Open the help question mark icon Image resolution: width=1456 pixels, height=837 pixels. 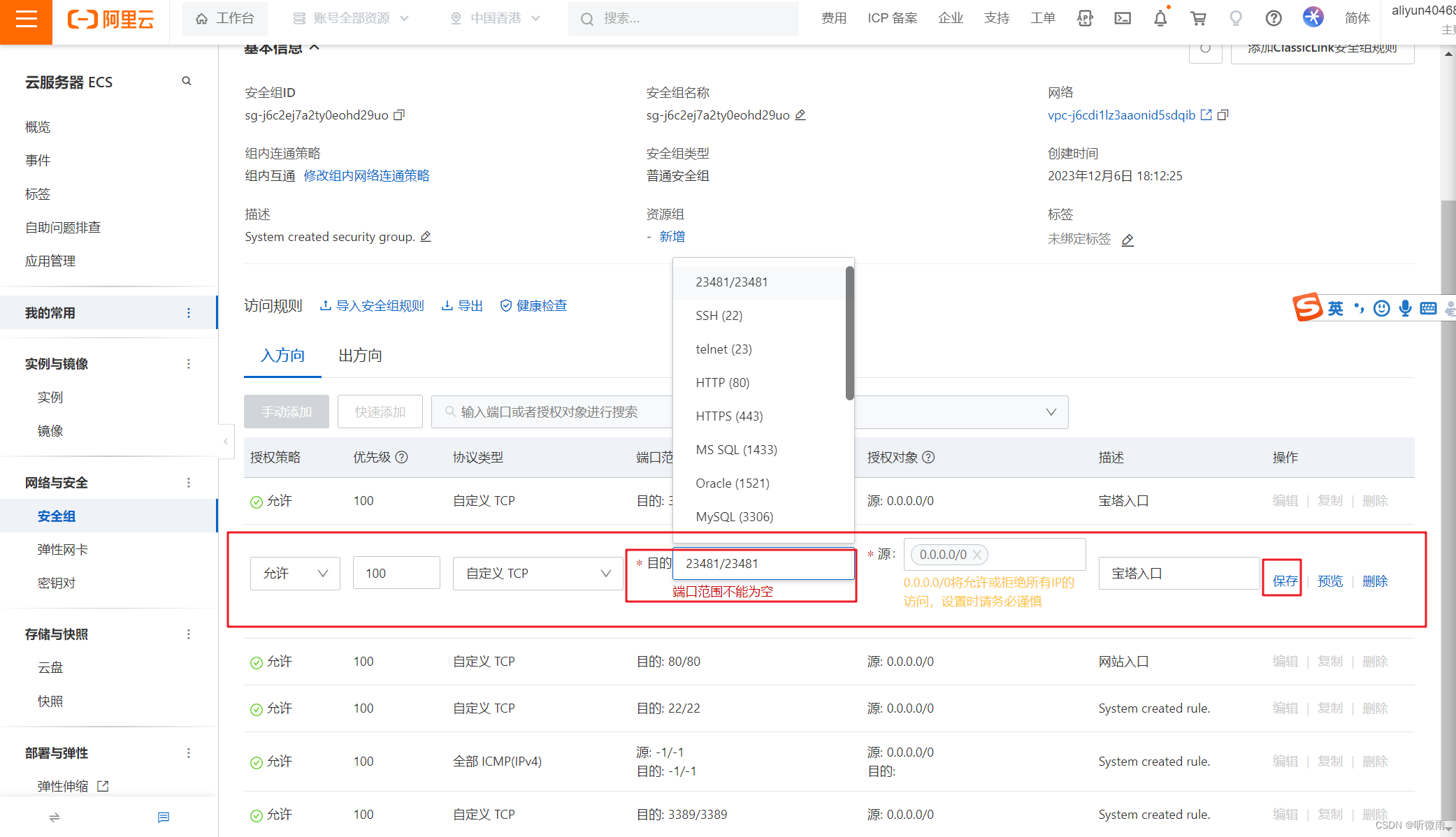pyautogui.click(x=1274, y=19)
